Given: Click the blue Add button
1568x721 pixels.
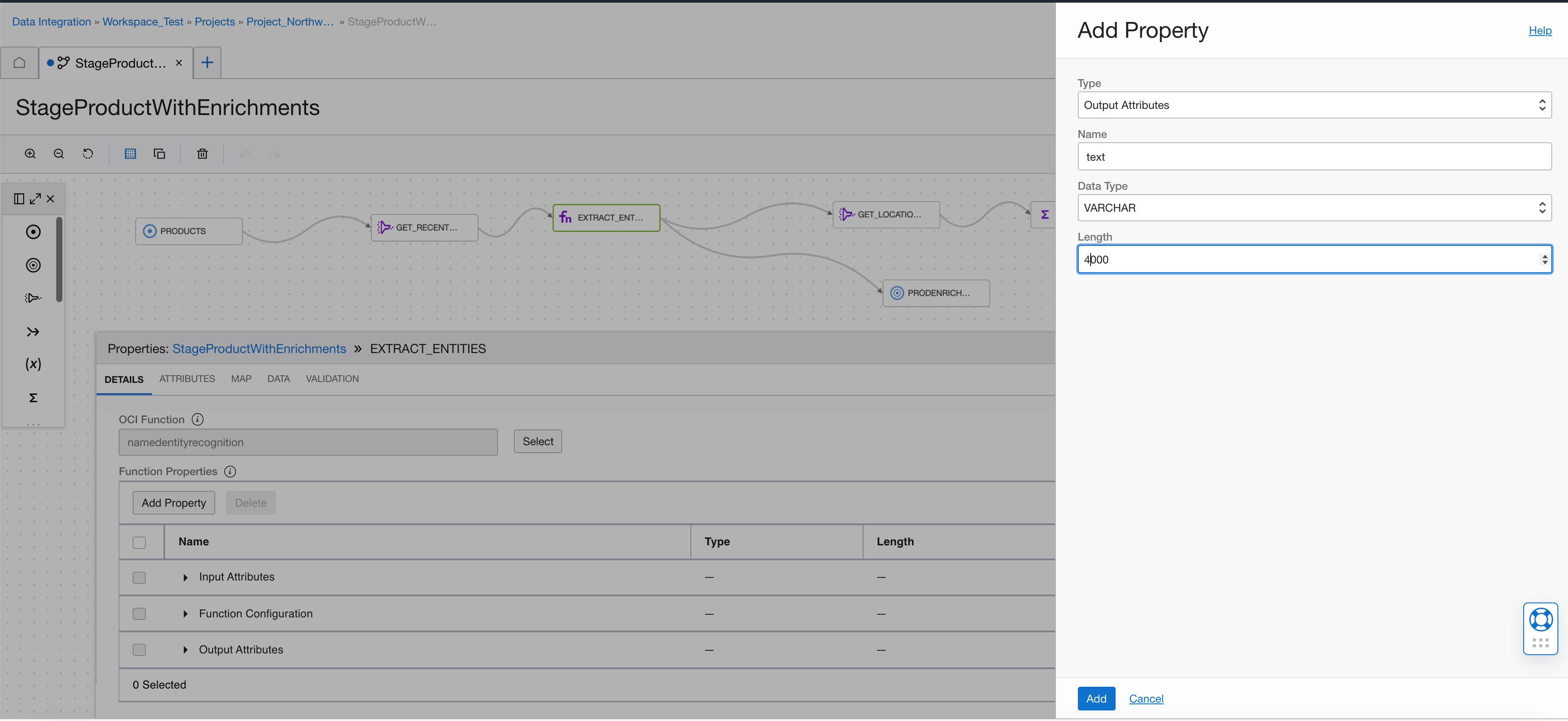Looking at the screenshot, I should click(1096, 699).
